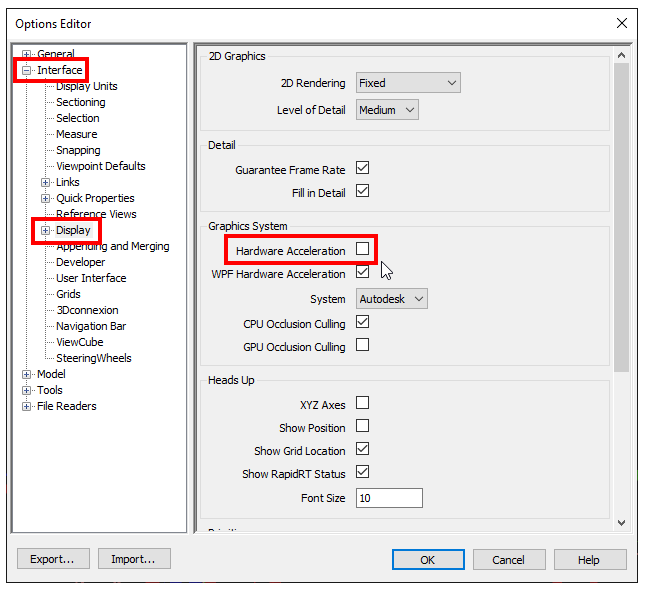Select the SteeringWheels tree item

click(94, 358)
